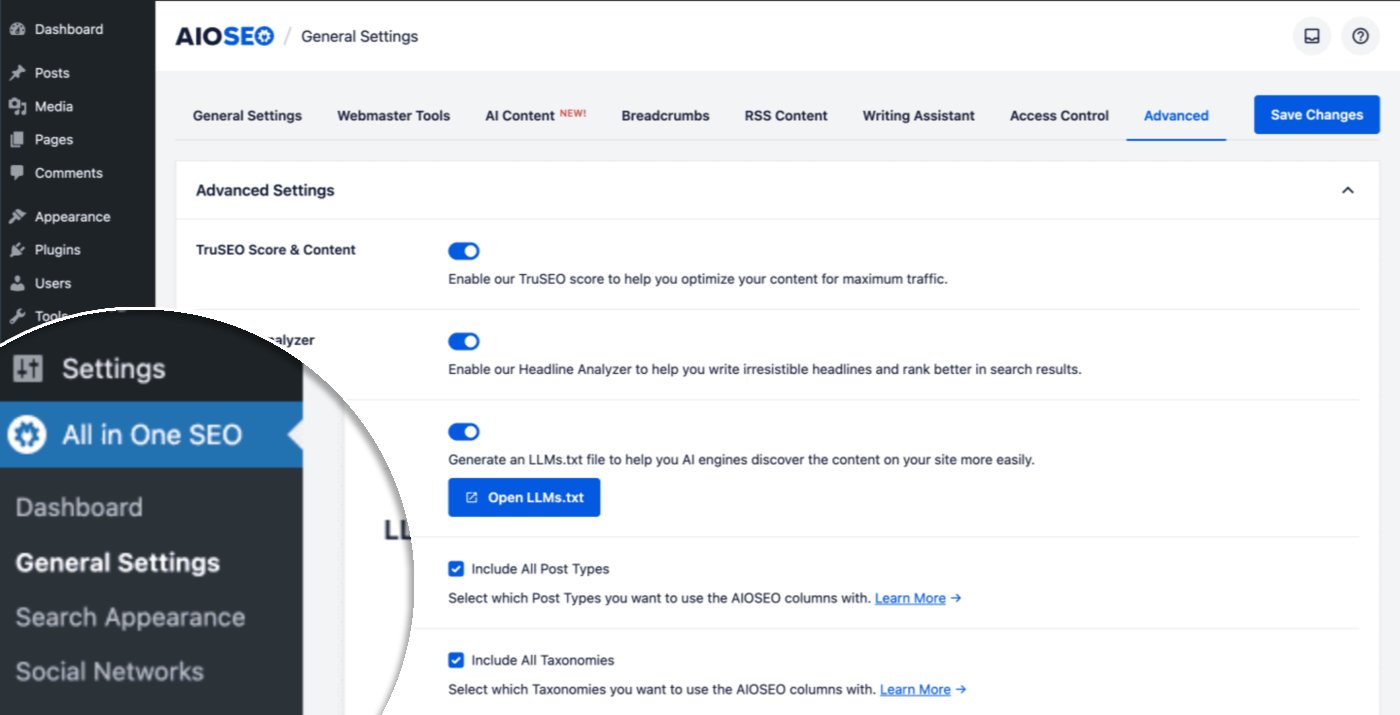
Task: Select the Advanced tab
Action: pyautogui.click(x=1176, y=116)
